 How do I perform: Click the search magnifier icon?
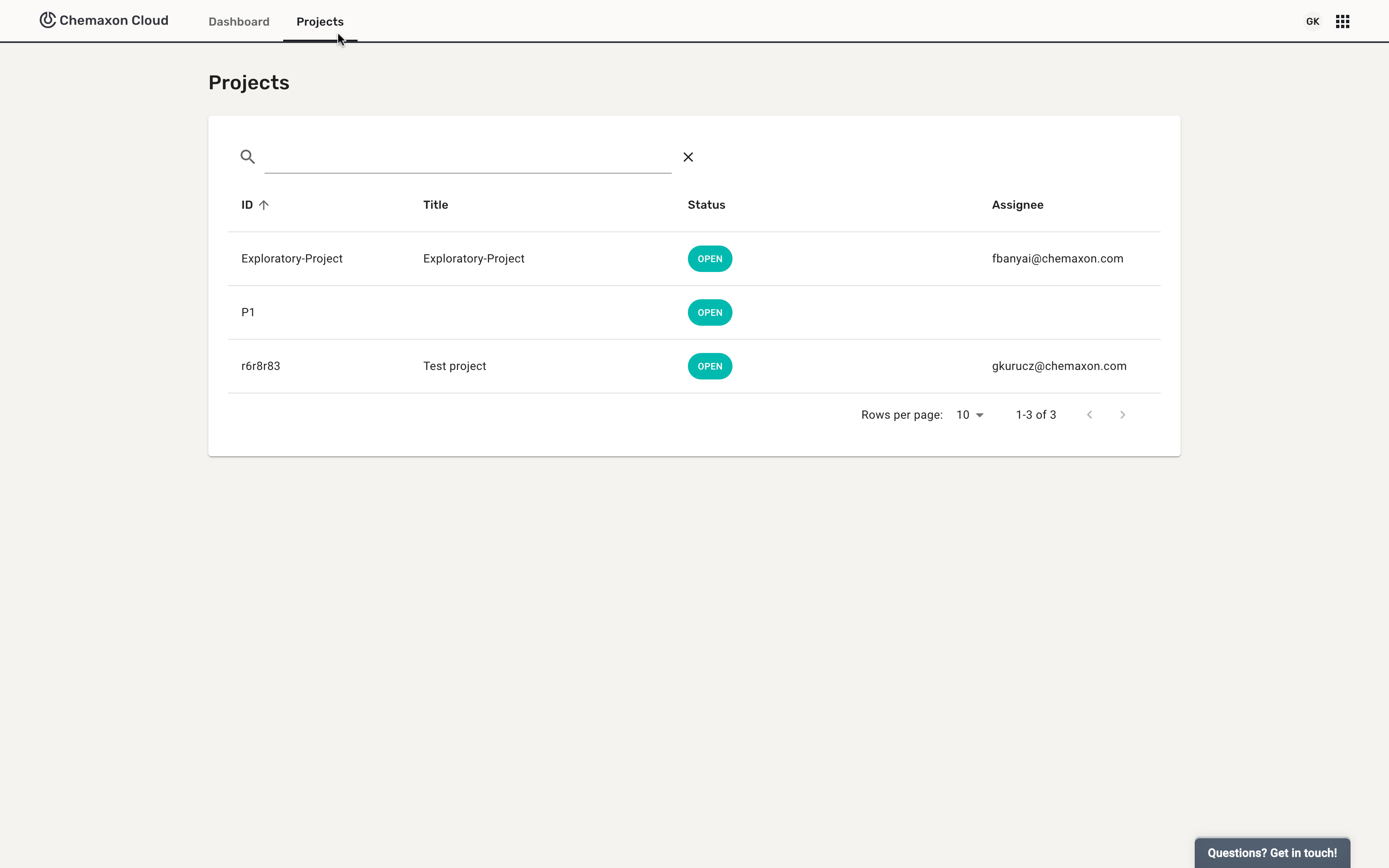[247, 157]
